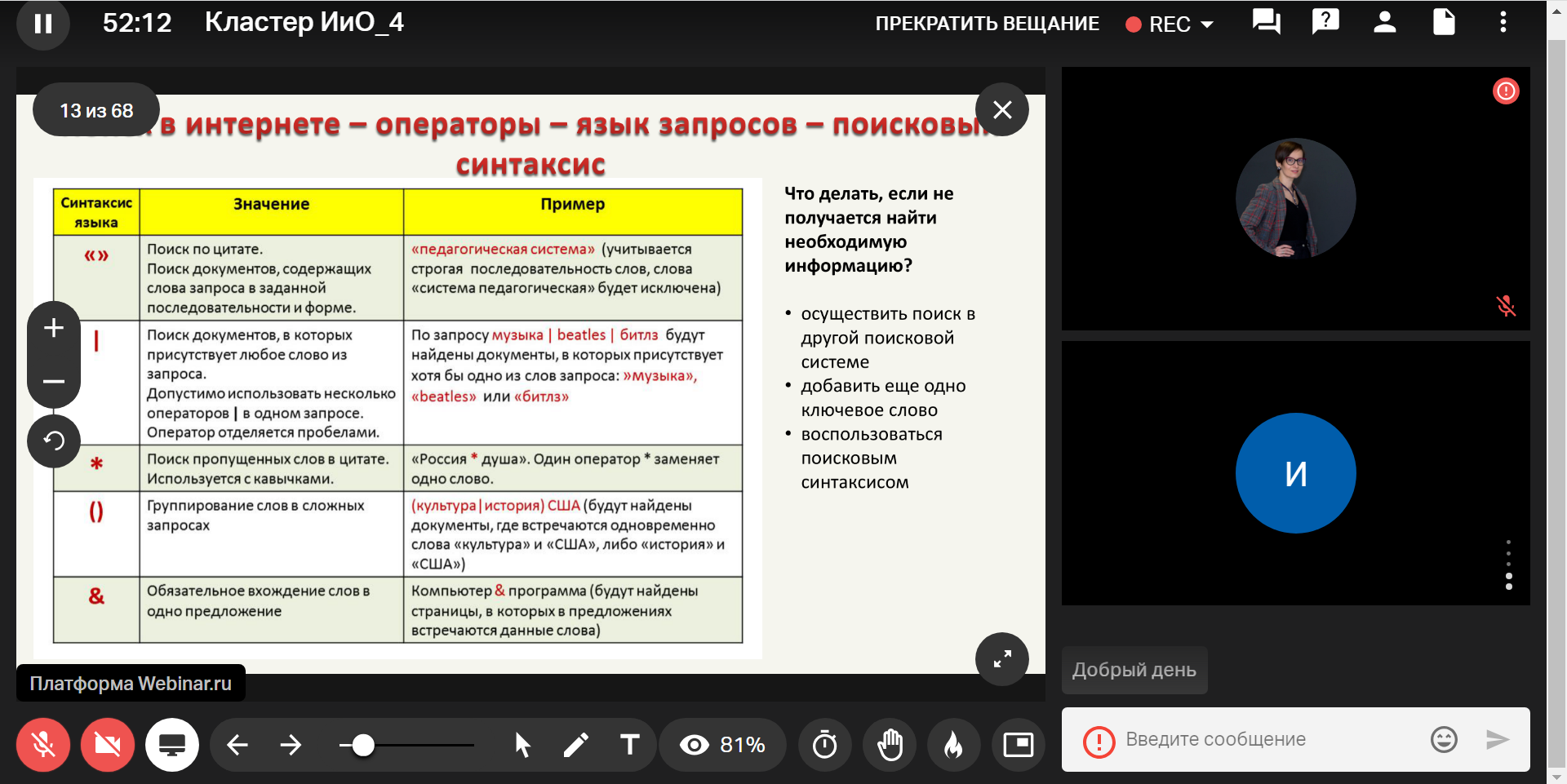Open the questions panel icon
Image resolution: width=1567 pixels, height=784 pixels.
pos(1325,22)
